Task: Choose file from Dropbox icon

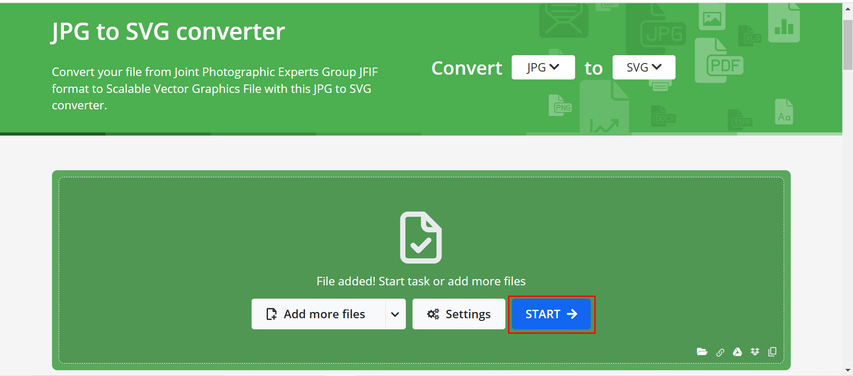Action: pos(755,352)
